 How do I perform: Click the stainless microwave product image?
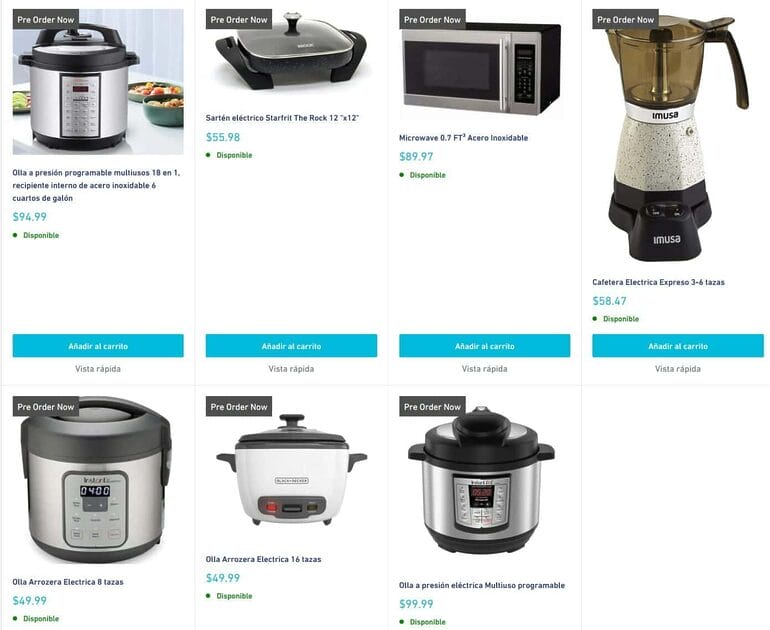481,68
